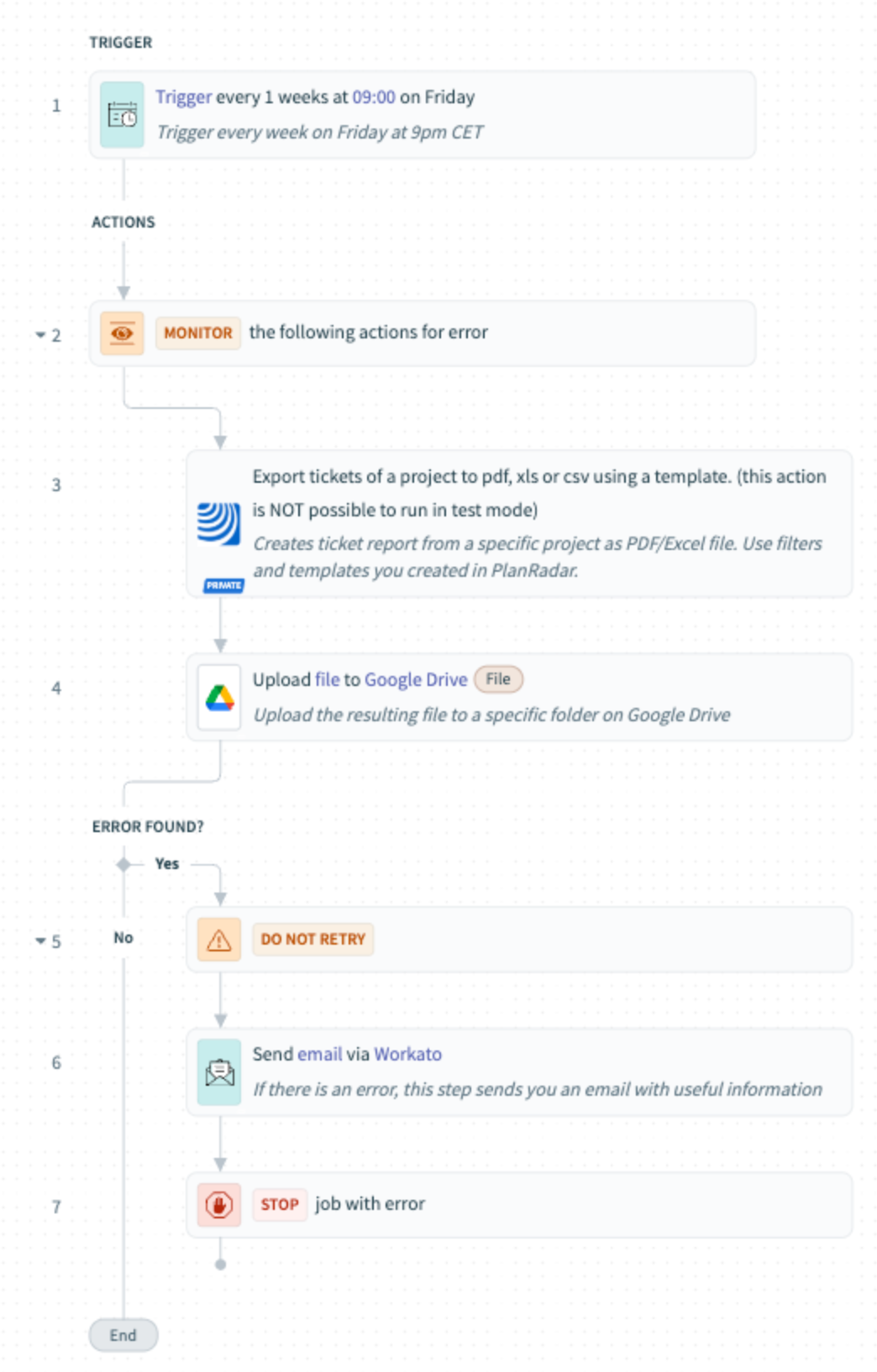
Task: Select the MONITOR label tag
Action: tap(198, 333)
